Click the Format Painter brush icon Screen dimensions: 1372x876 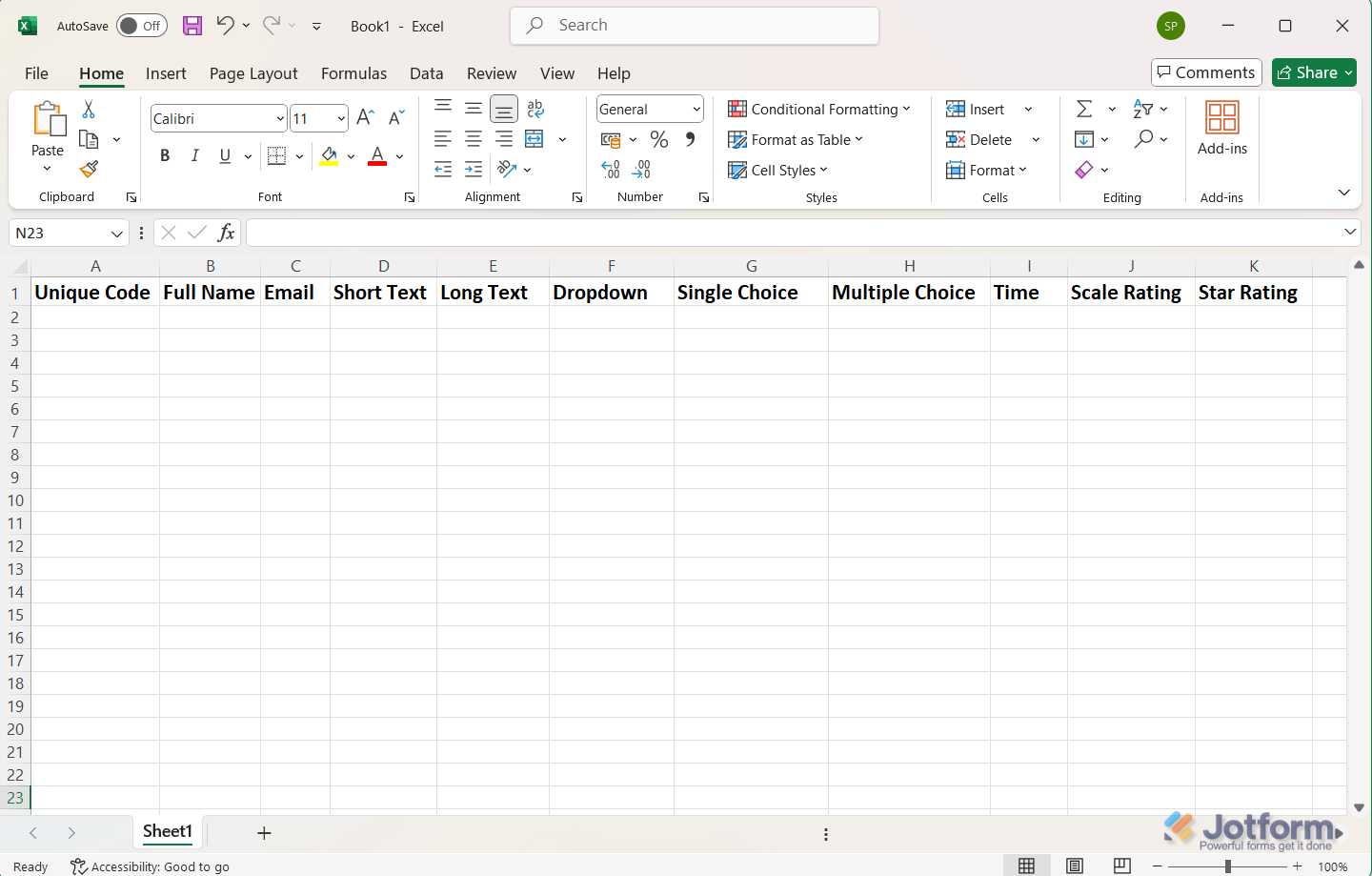[89, 170]
